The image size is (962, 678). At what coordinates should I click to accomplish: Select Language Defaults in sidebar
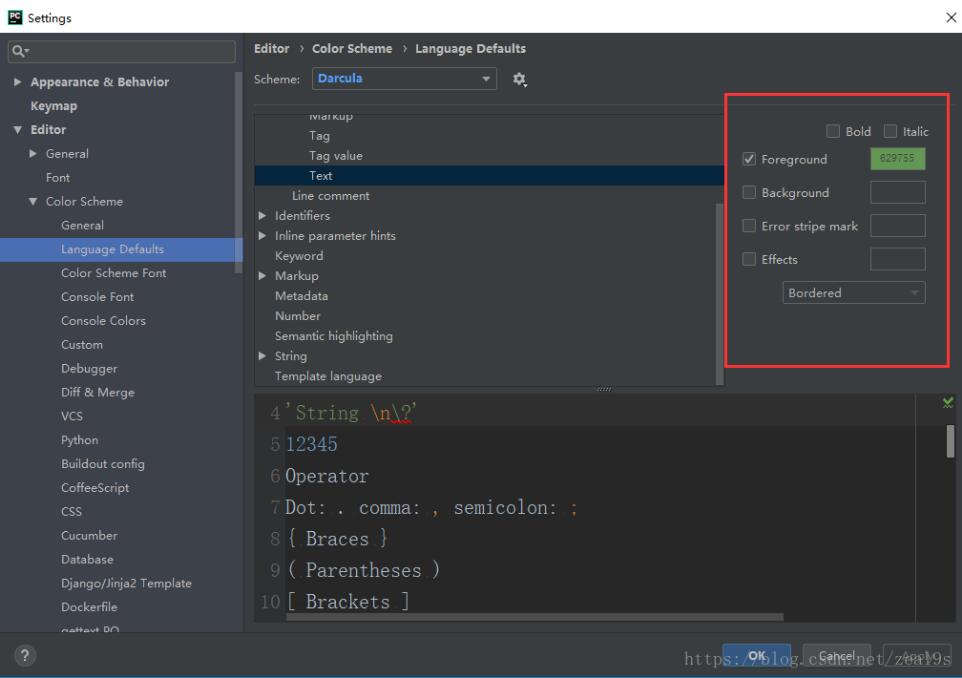point(112,249)
